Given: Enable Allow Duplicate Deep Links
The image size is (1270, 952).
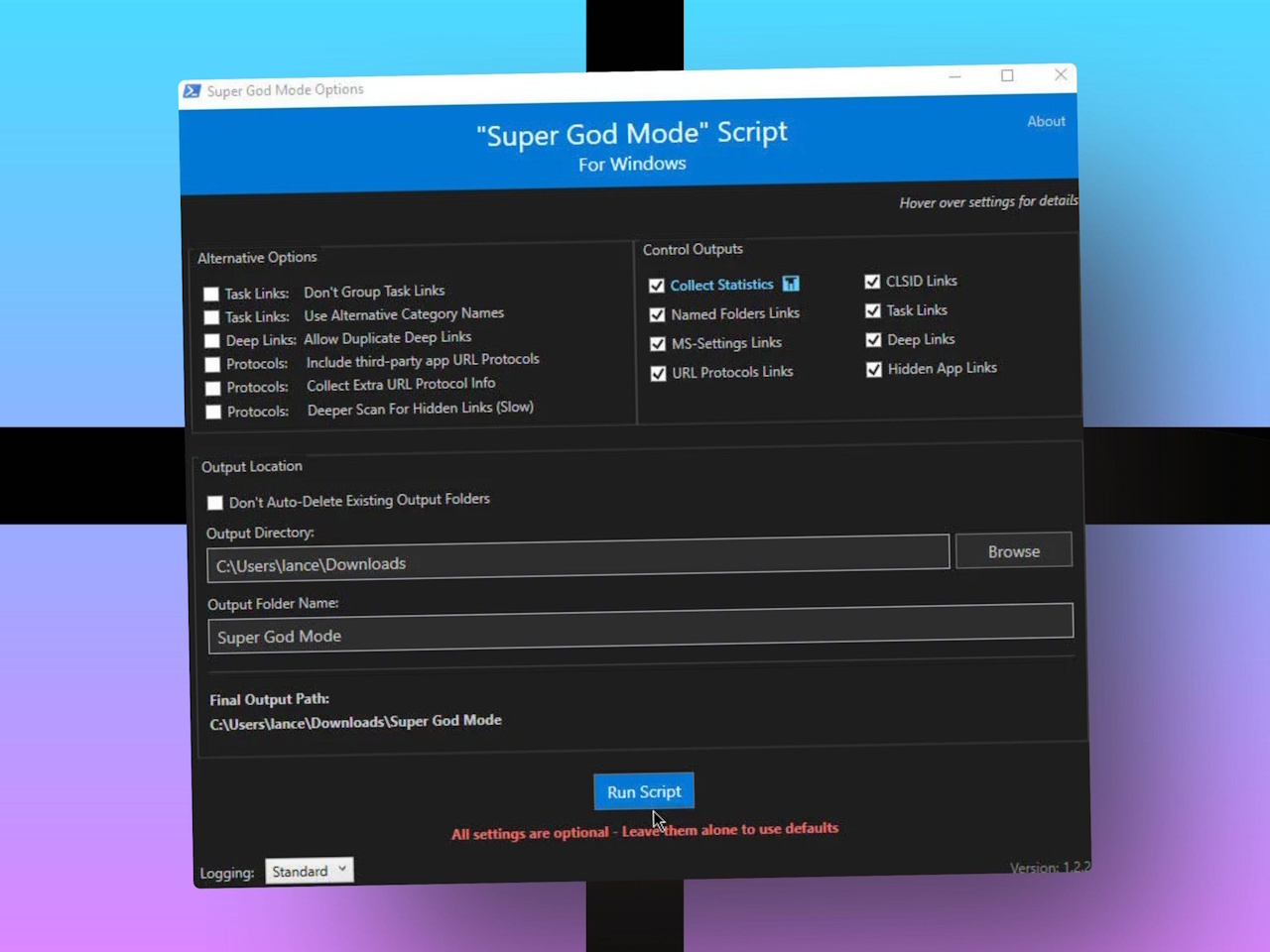Looking at the screenshot, I should point(211,340).
